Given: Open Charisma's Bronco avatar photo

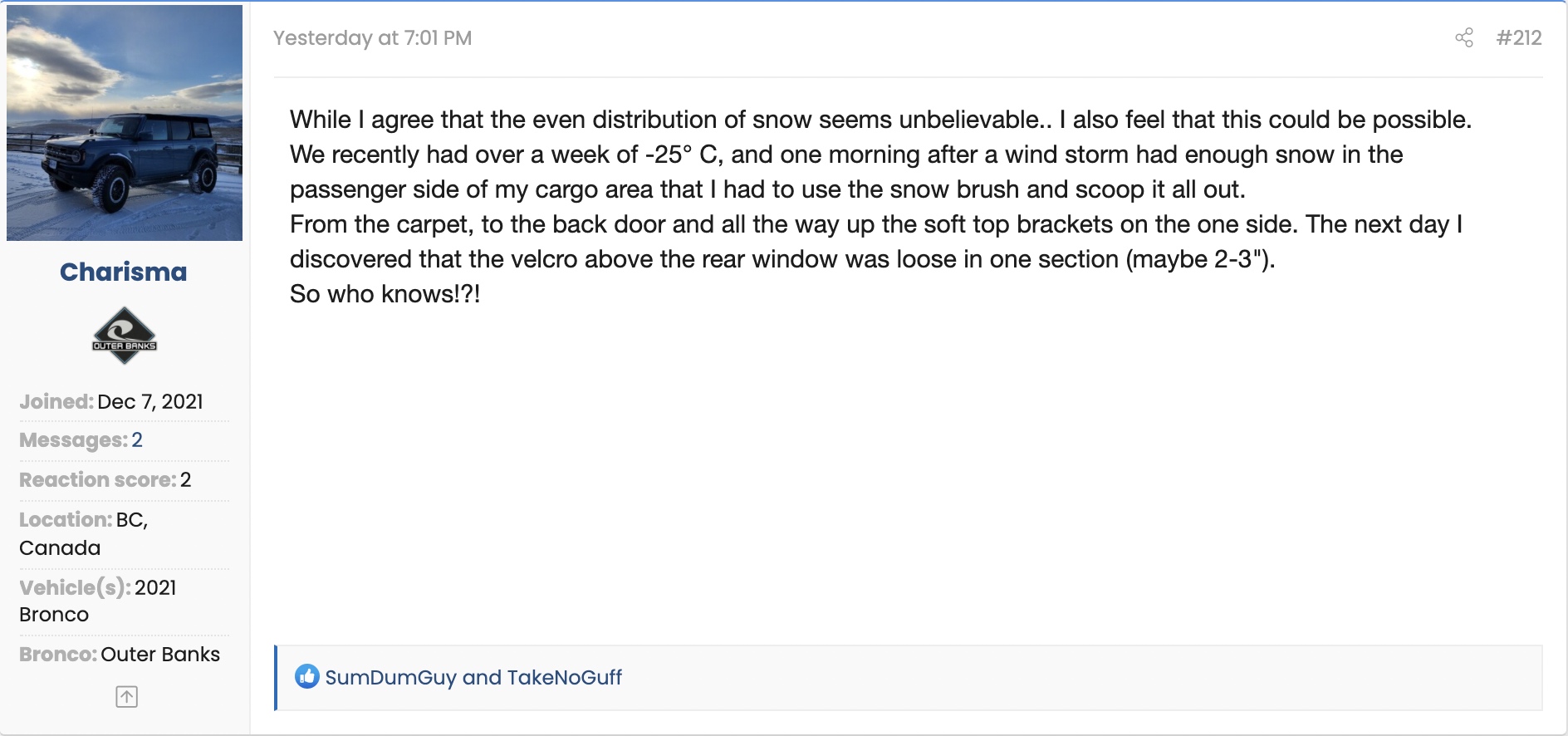Looking at the screenshot, I should (125, 123).
